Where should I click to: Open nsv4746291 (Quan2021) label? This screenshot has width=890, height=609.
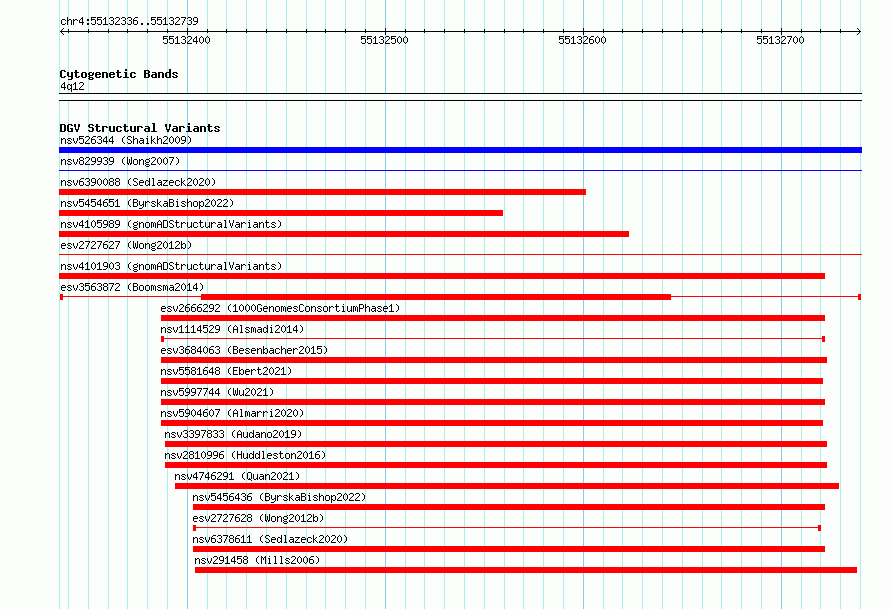pyautogui.click(x=237, y=476)
